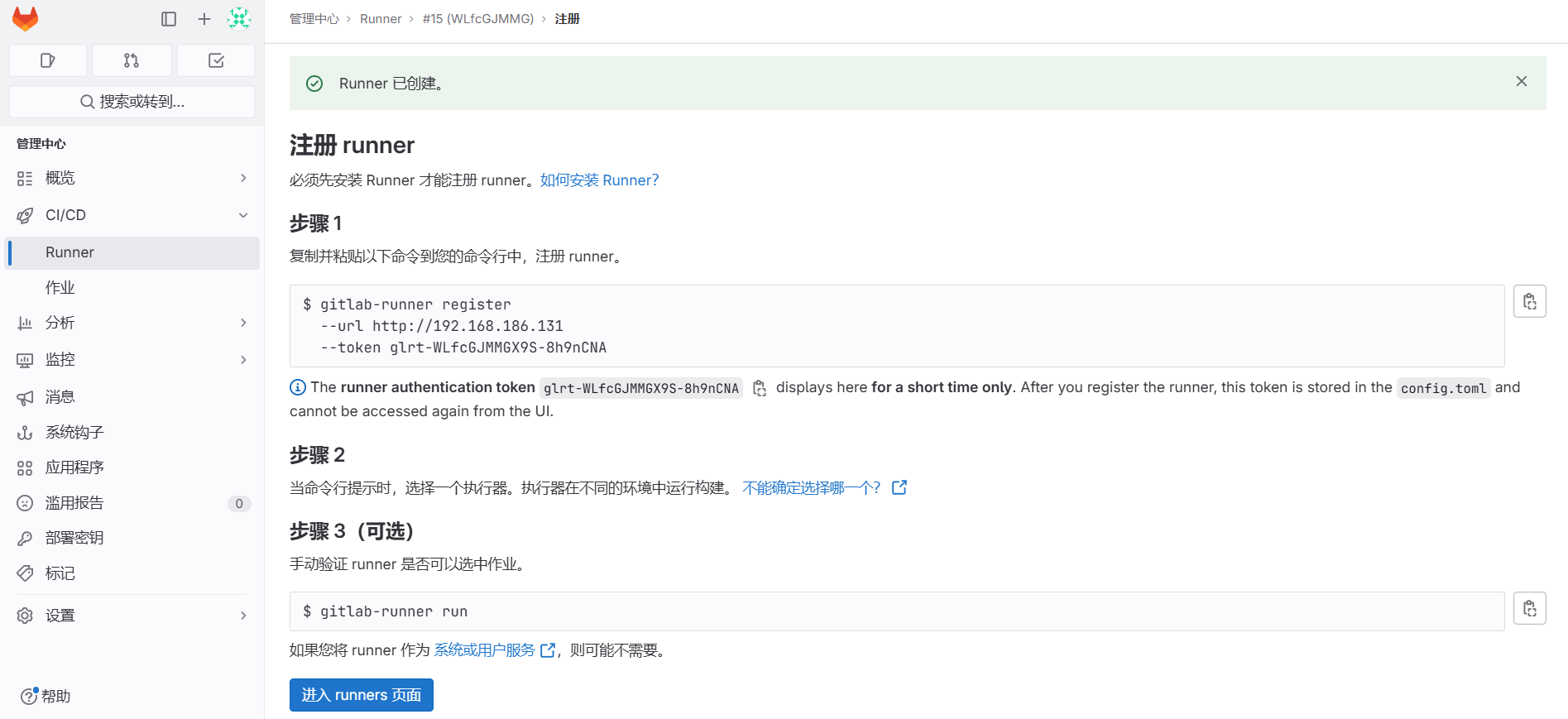Click the config.toml code label
Viewport: 1568px width, 719px height.
[x=1444, y=388]
